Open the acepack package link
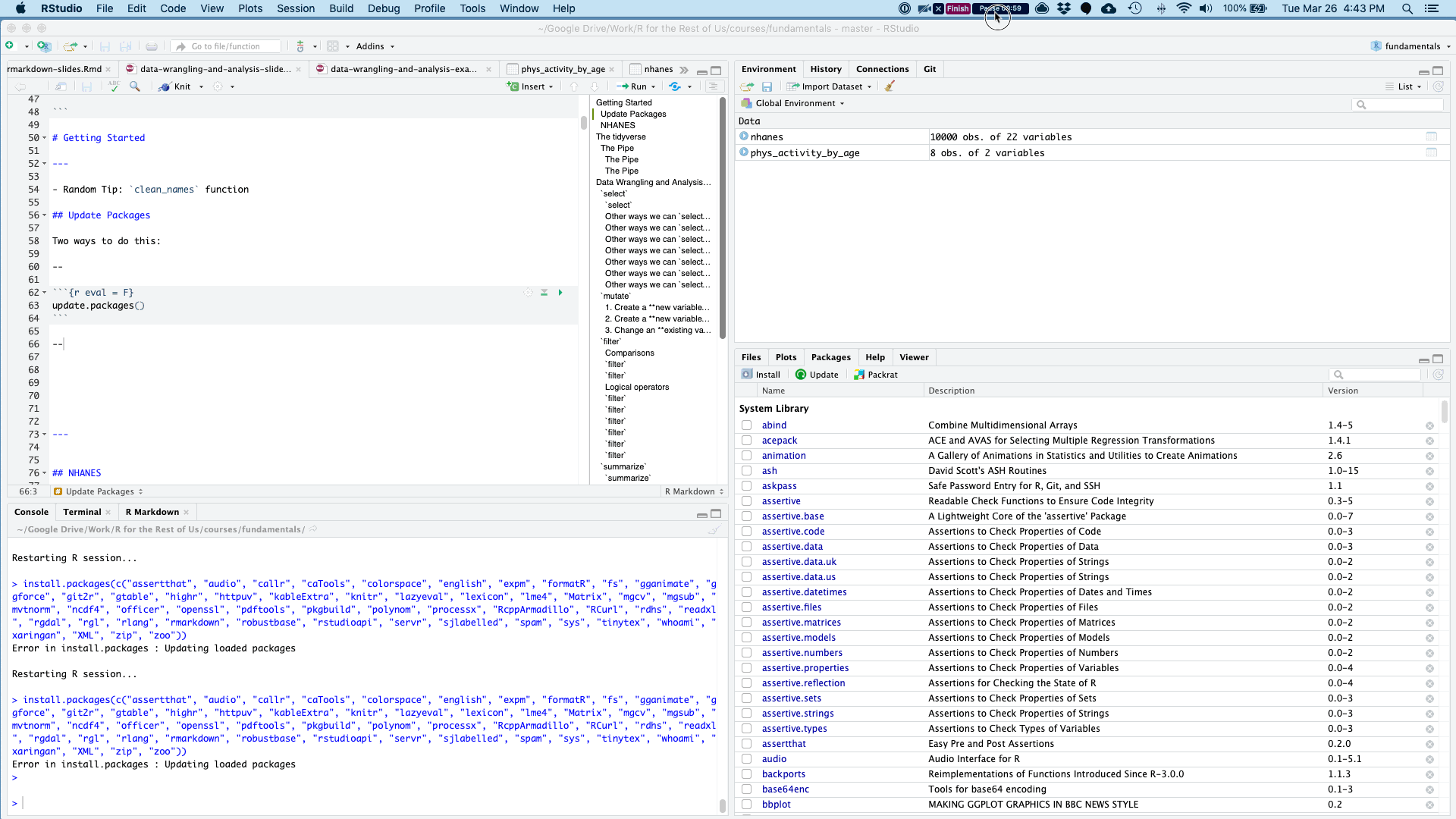This screenshot has width=1456, height=819. (x=779, y=441)
